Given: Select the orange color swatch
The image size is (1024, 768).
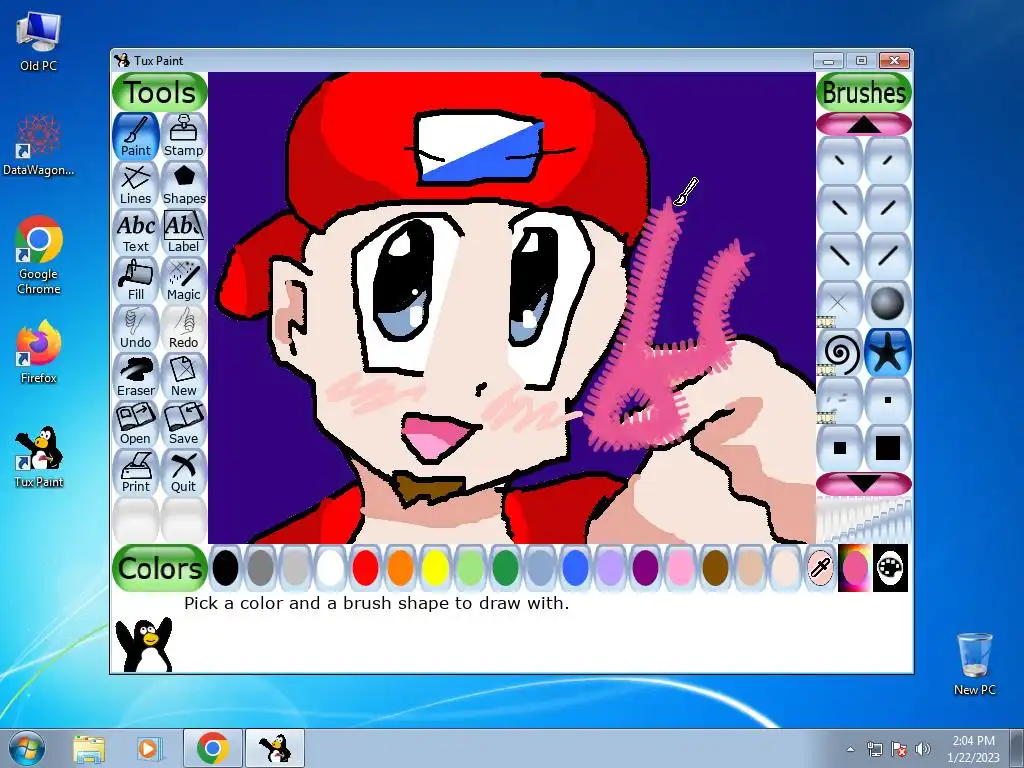Looking at the screenshot, I should coord(400,568).
